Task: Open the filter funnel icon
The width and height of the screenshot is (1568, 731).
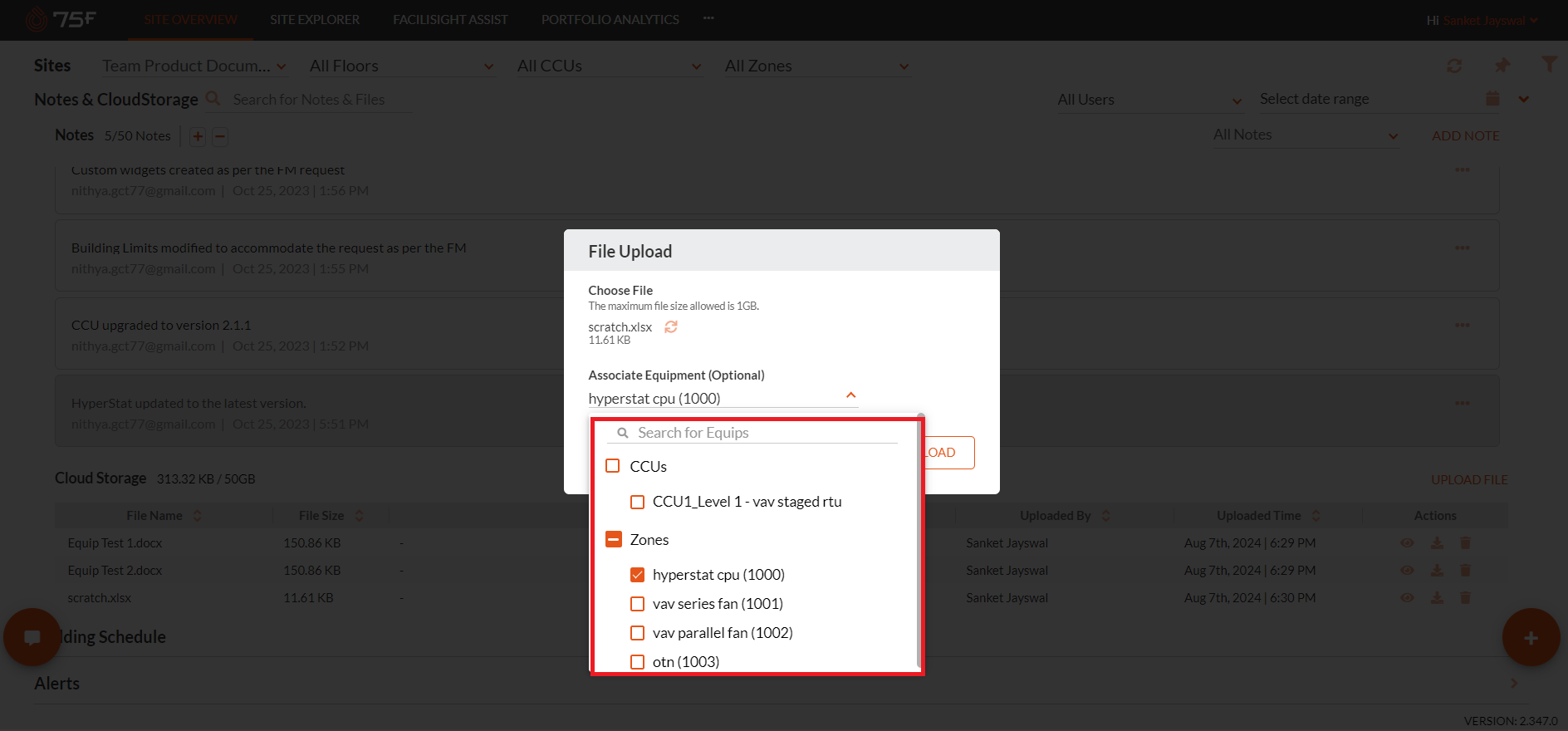Action: click(x=1549, y=64)
